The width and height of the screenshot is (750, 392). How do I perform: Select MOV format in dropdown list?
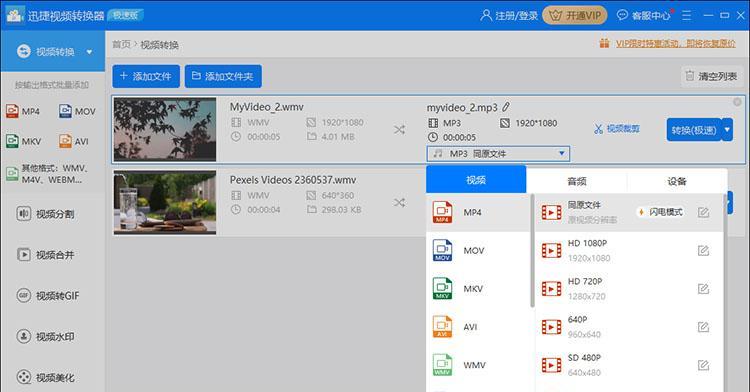coord(478,250)
